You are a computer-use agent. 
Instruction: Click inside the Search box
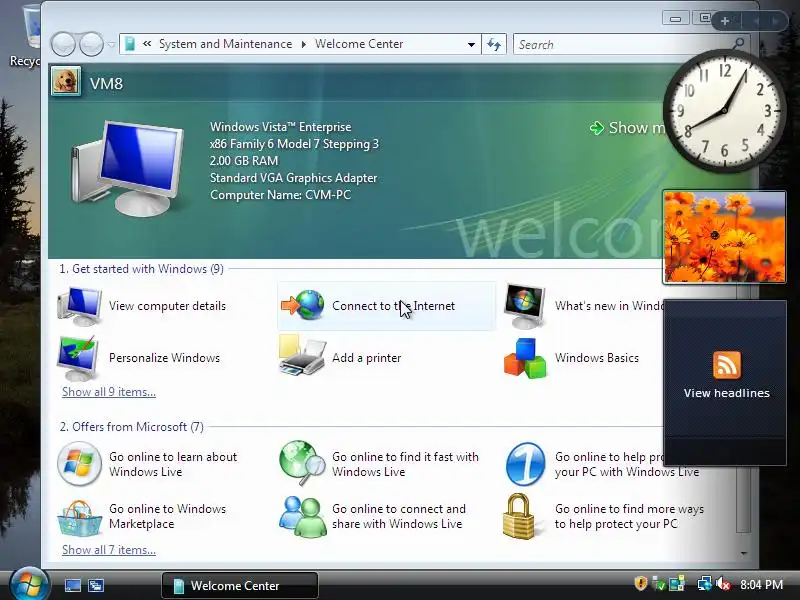coord(622,44)
